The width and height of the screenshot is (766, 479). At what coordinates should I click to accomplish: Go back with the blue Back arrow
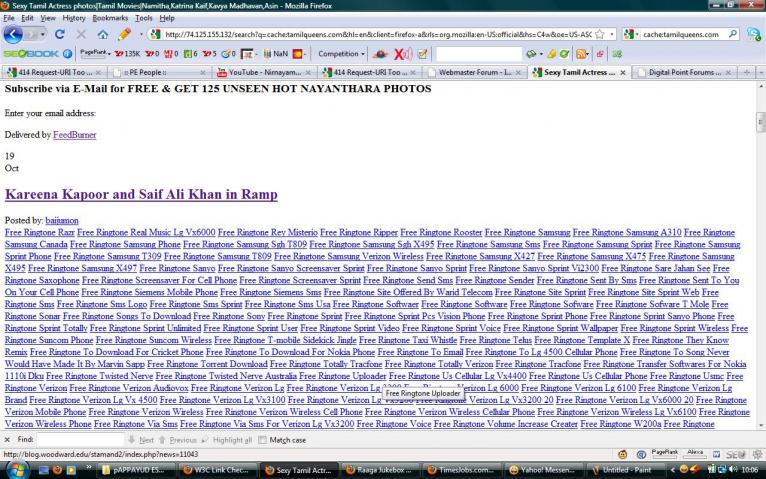[13, 34]
